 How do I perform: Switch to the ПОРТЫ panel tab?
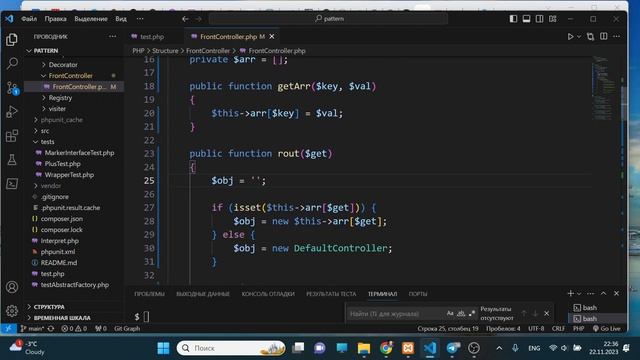point(418,294)
